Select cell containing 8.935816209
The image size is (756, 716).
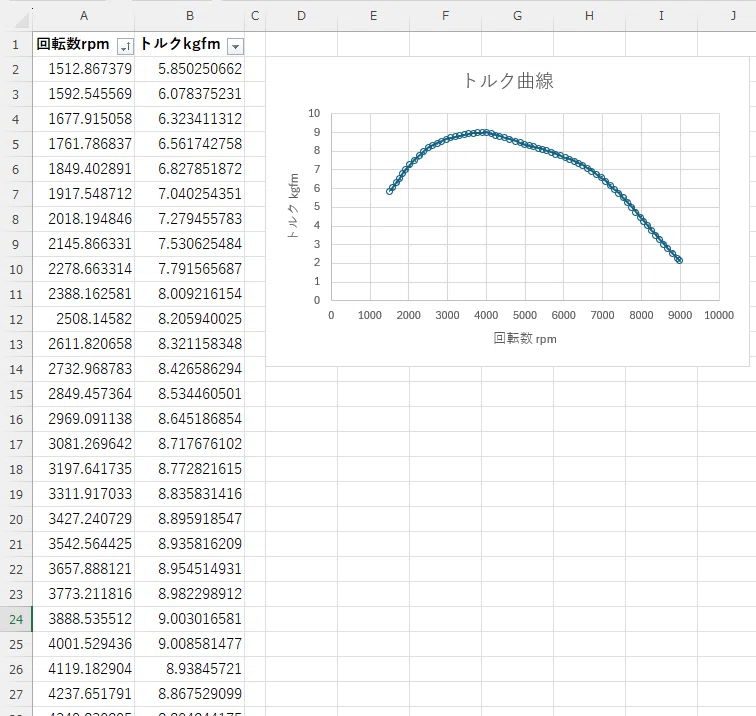(190, 544)
